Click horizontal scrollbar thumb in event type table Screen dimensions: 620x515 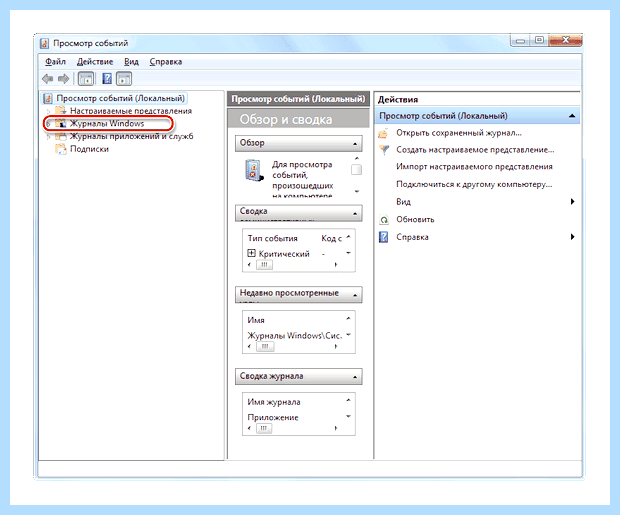coord(264,265)
